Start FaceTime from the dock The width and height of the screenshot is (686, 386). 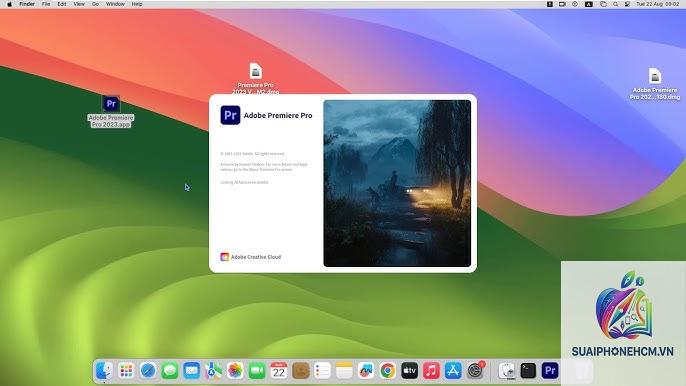(x=257, y=371)
